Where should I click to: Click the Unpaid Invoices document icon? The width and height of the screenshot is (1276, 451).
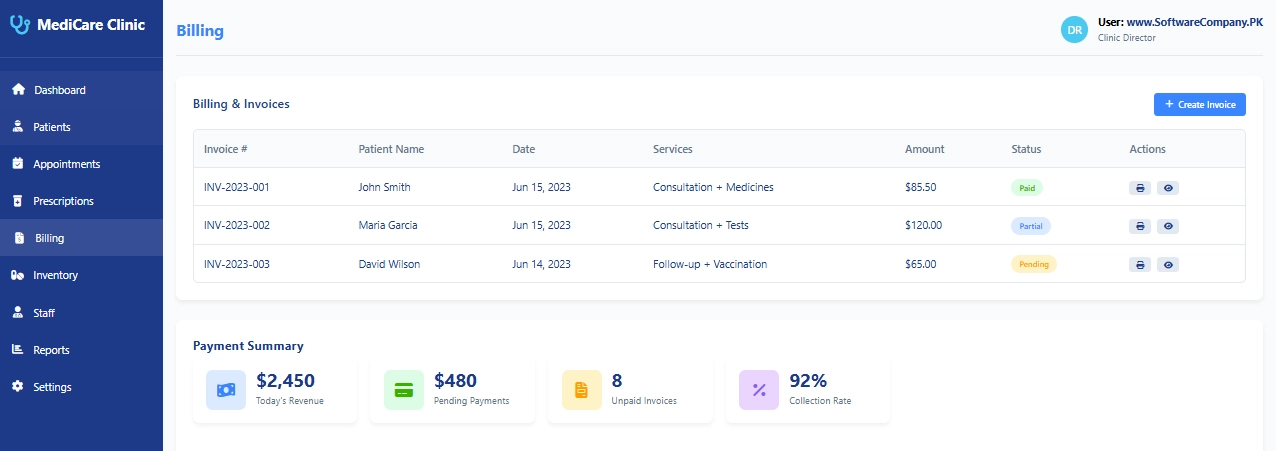[582, 390]
